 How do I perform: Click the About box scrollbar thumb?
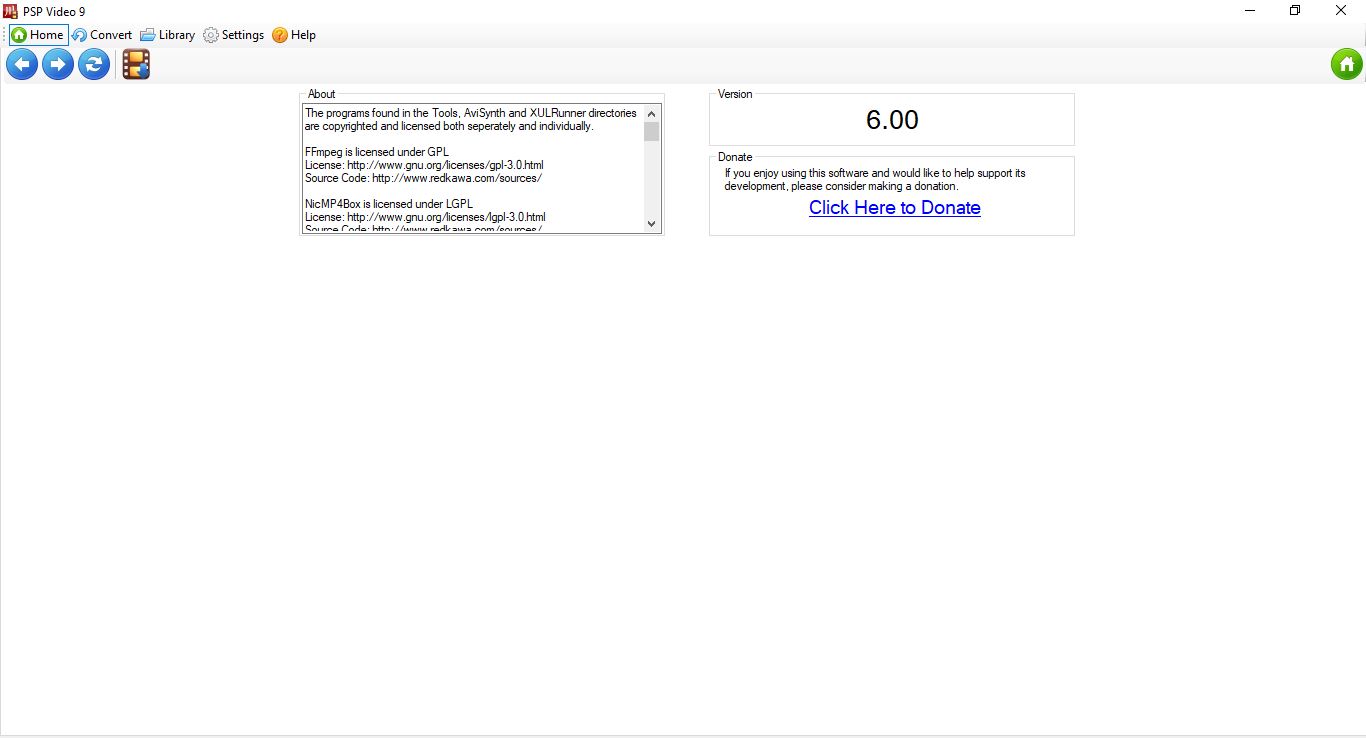tap(652, 132)
